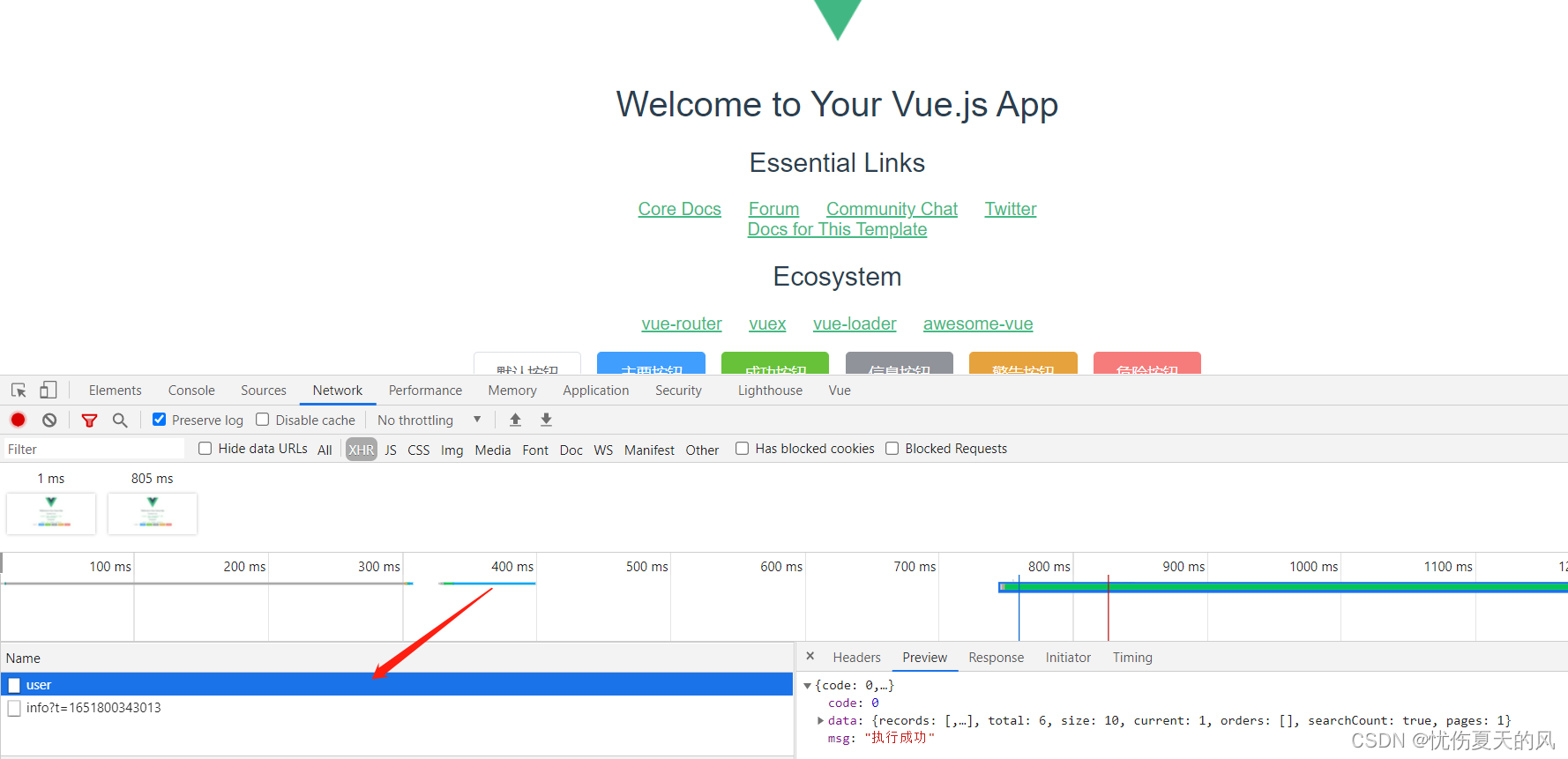
Task: Open the Memory tab
Action: click(x=512, y=390)
